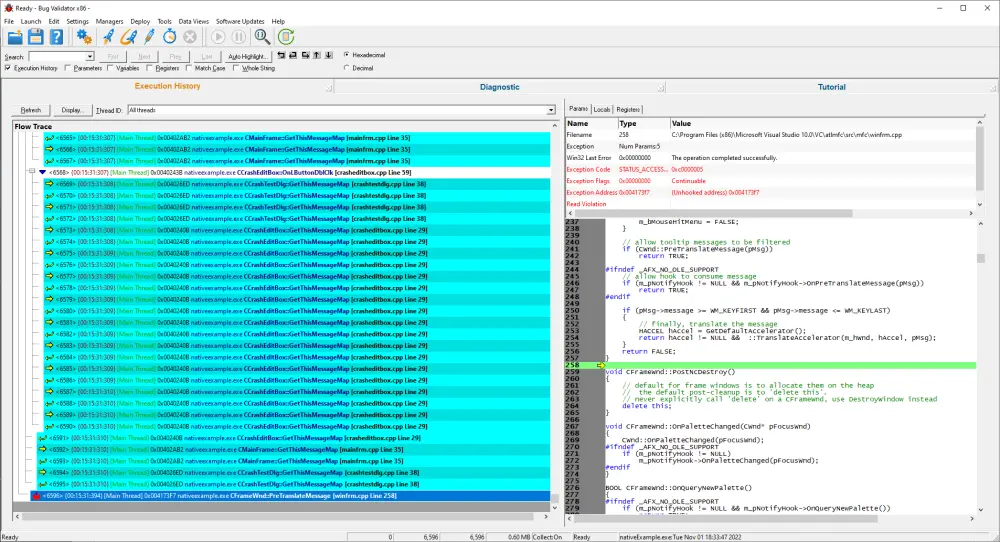Click the Auto Highlight... button
Screen dimensions: 1000x542
247,57
